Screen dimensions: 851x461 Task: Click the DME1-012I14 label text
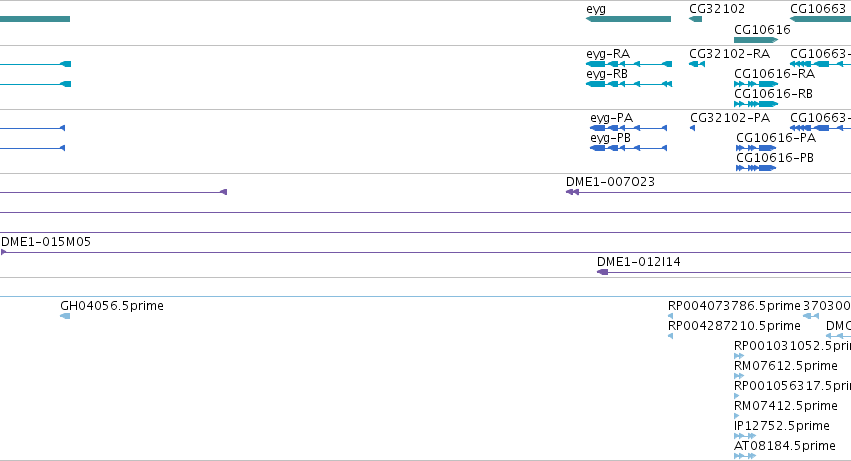tap(639, 262)
